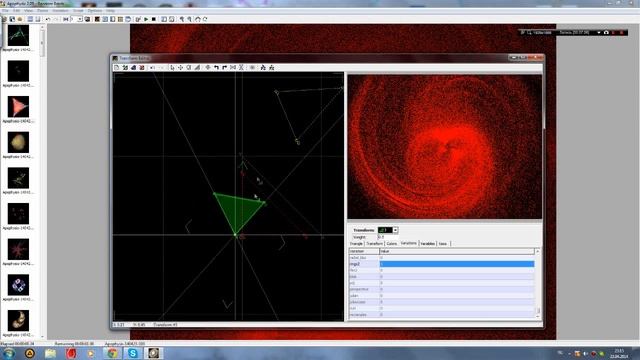Flip triangle horizontally in editor toolbar
The height and width of the screenshot is (360, 640).
pyautogui.click(x=233, y=67)
